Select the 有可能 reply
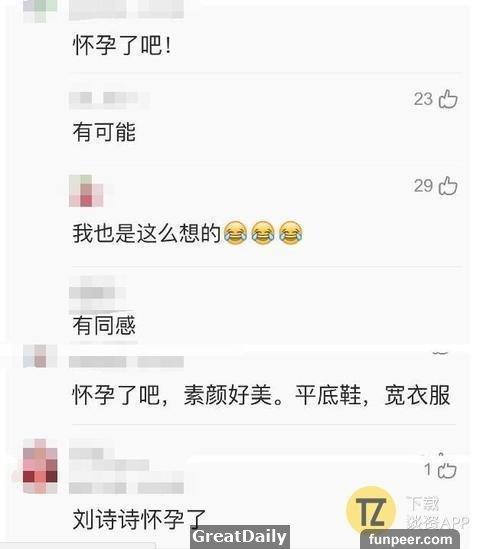 pos(104,132)
